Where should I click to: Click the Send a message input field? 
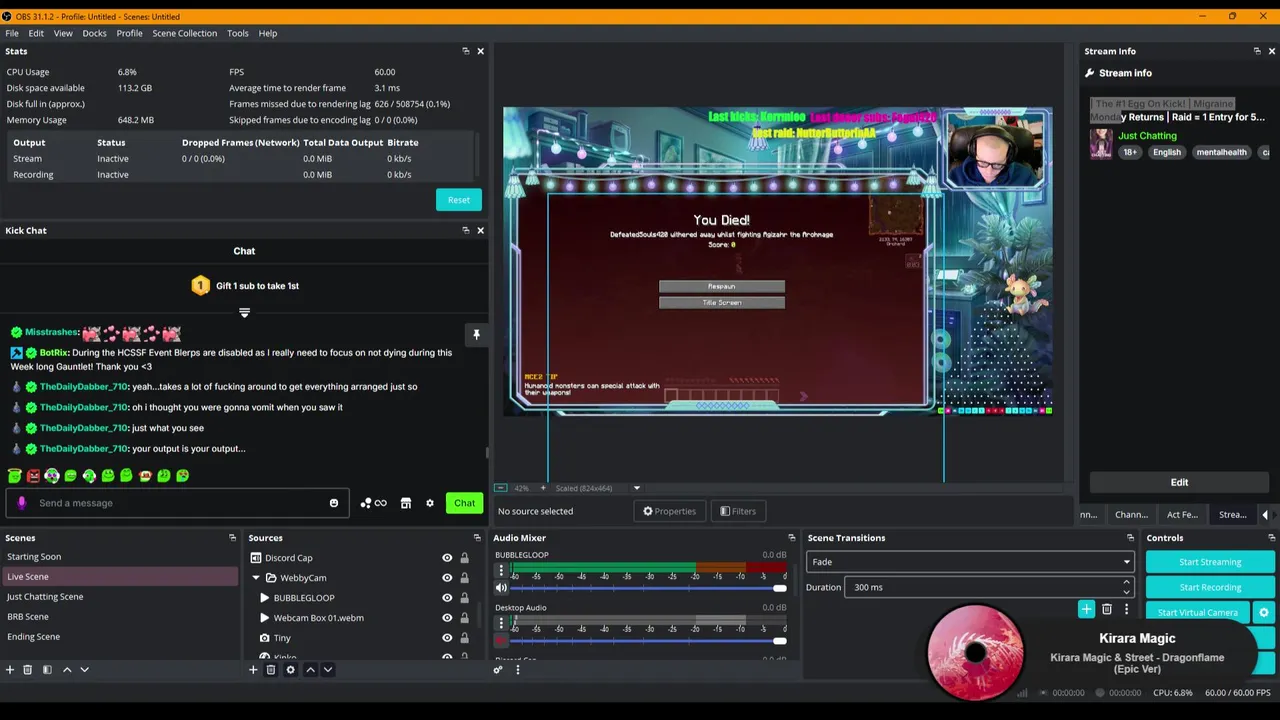pyautogui.click(x=176, y=503)
